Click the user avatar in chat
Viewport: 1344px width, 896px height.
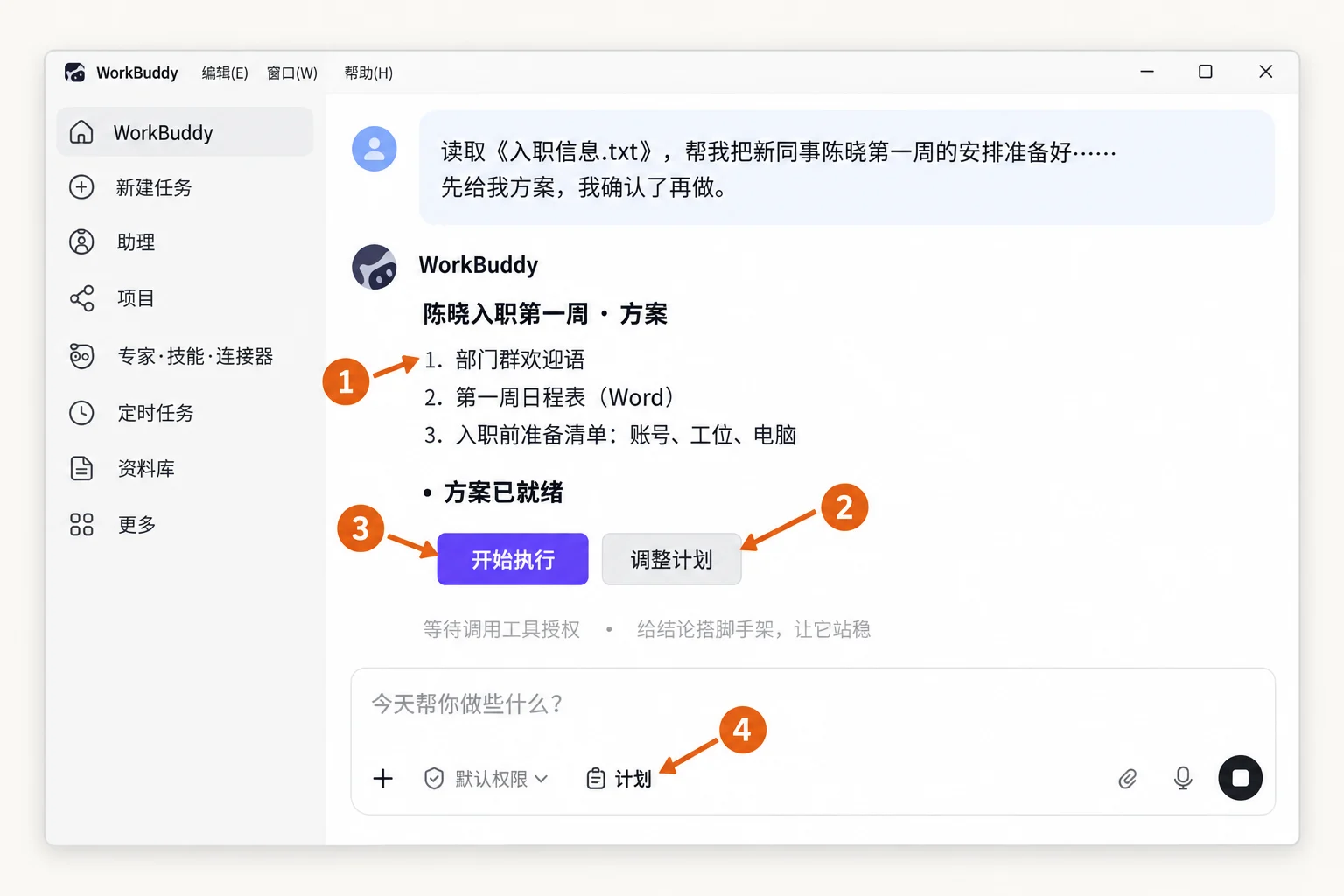click(374, 149)
